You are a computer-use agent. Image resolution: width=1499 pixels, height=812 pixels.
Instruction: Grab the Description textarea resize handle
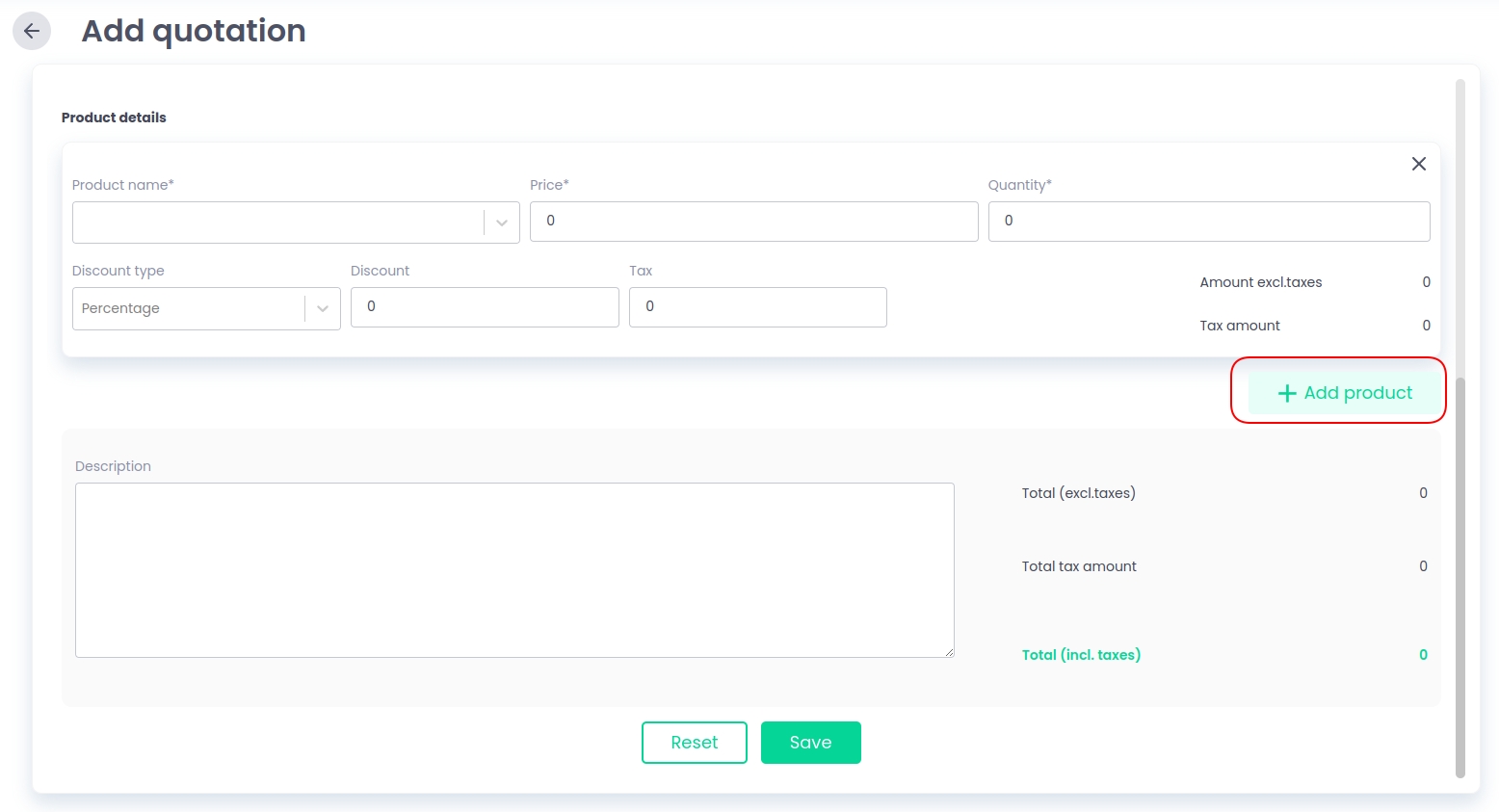[949, 652]
